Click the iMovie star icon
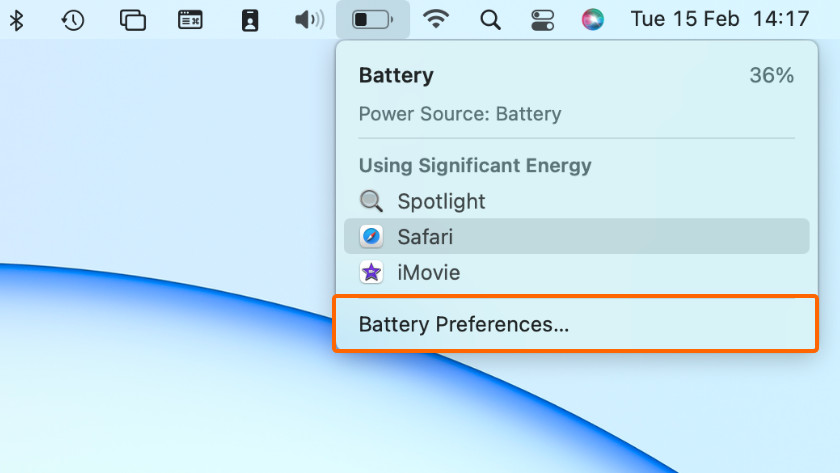This screenshot has width=840, height=473. click(x=371, y=272)
